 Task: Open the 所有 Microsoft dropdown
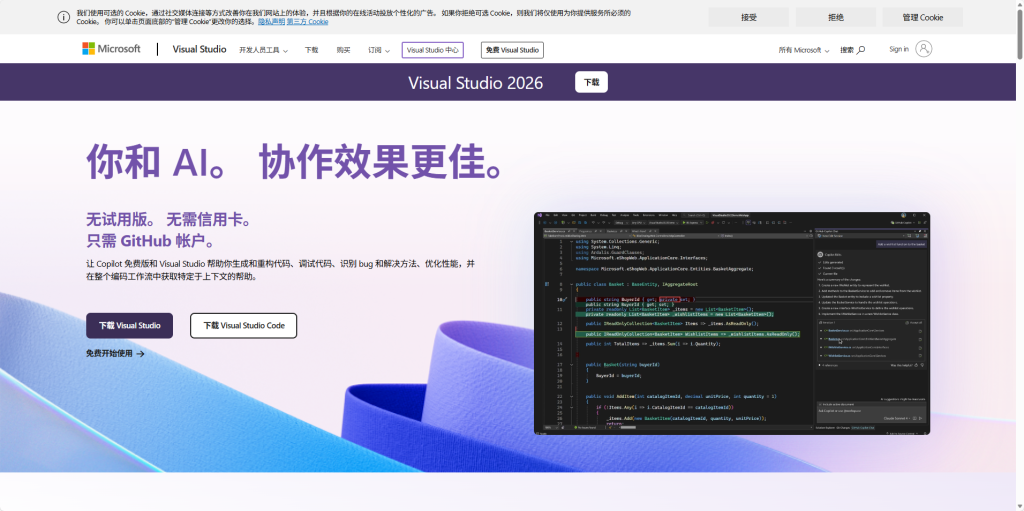(x=804, y=50)
